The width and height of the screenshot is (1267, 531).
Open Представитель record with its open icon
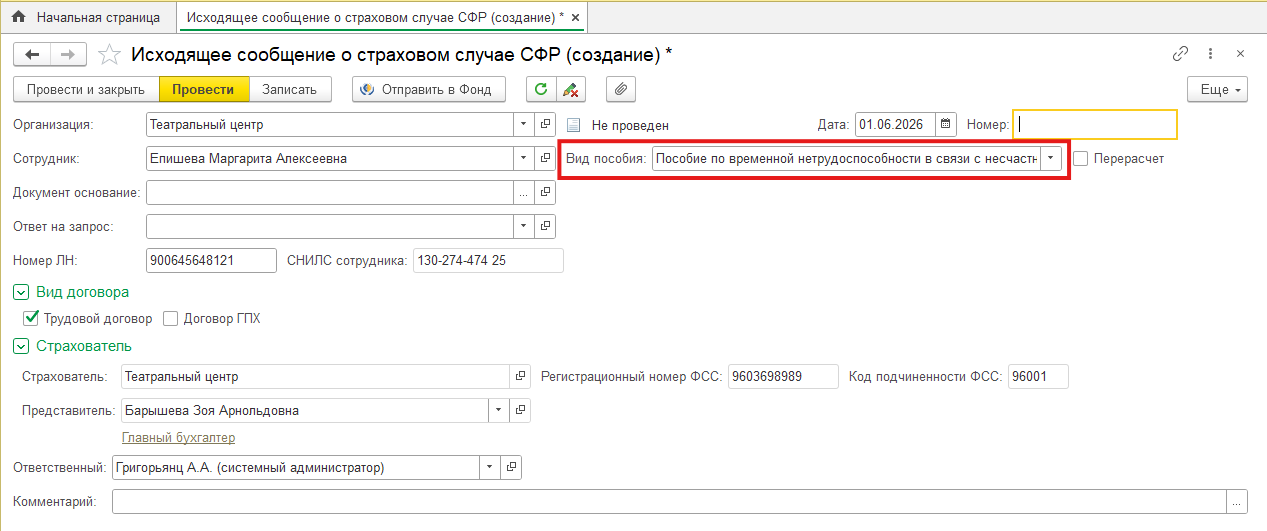point(520,410)
